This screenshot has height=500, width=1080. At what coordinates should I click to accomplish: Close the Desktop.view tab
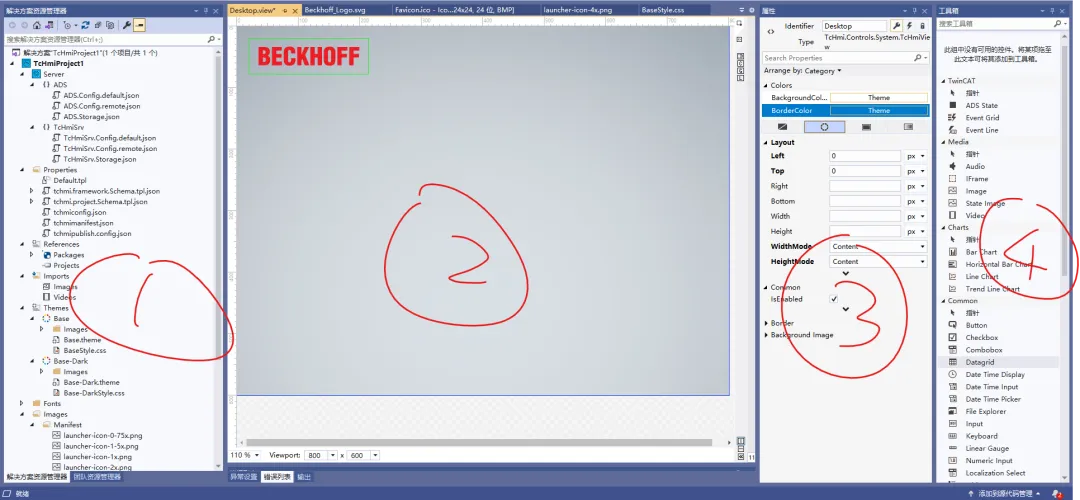tap(295, 11)
